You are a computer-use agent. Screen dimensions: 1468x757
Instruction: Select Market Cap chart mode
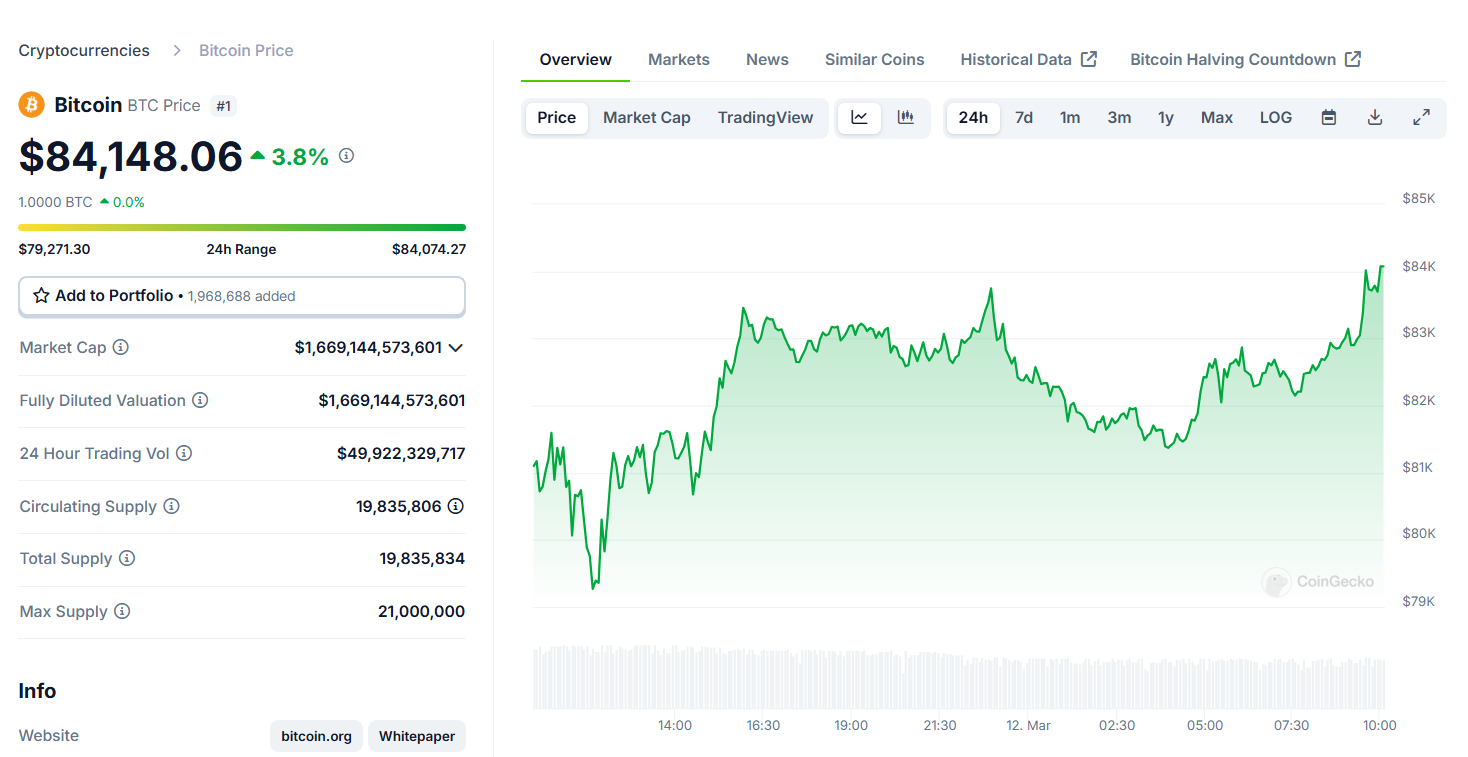647,118
